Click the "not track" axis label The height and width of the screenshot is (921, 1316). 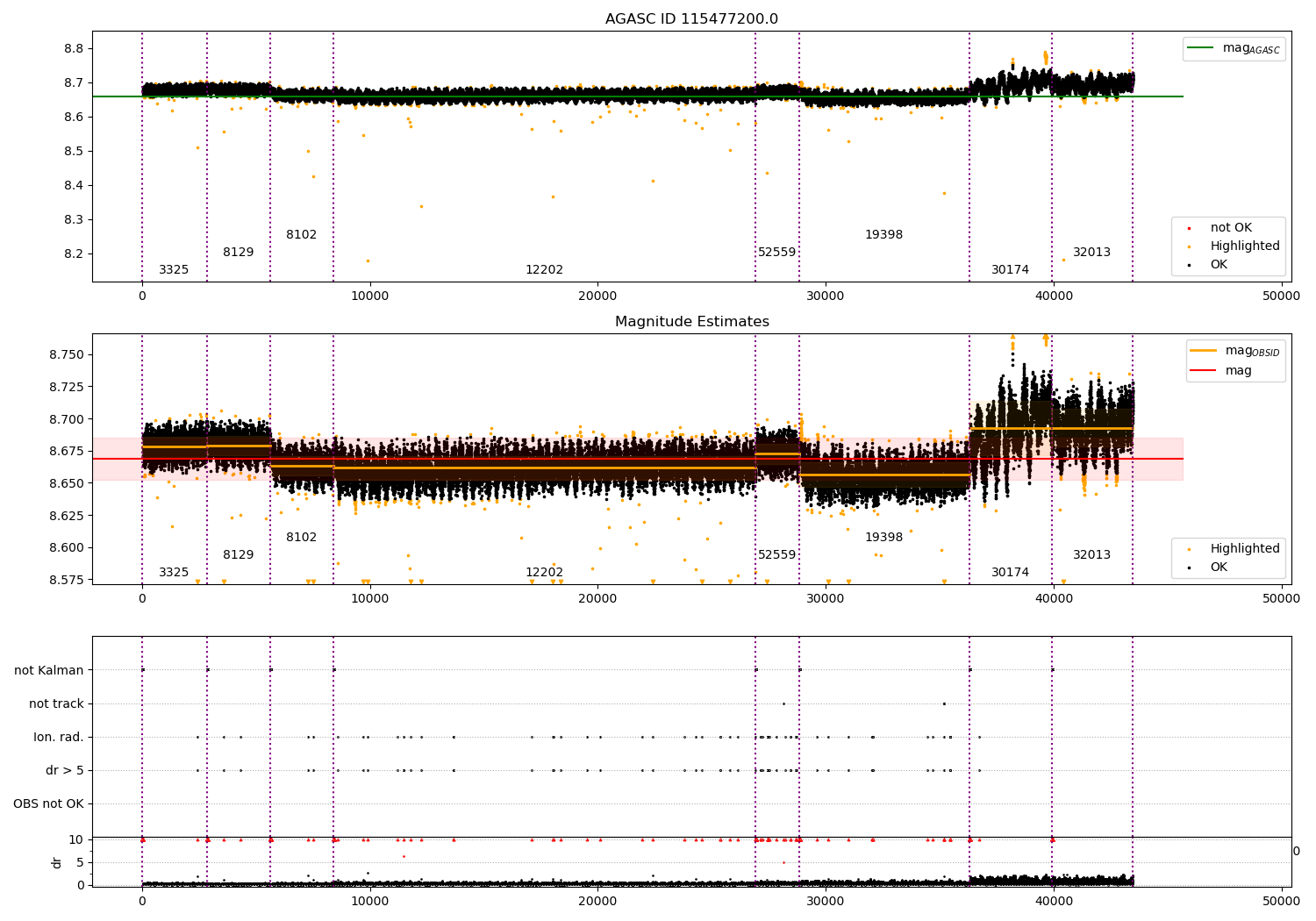56,703
